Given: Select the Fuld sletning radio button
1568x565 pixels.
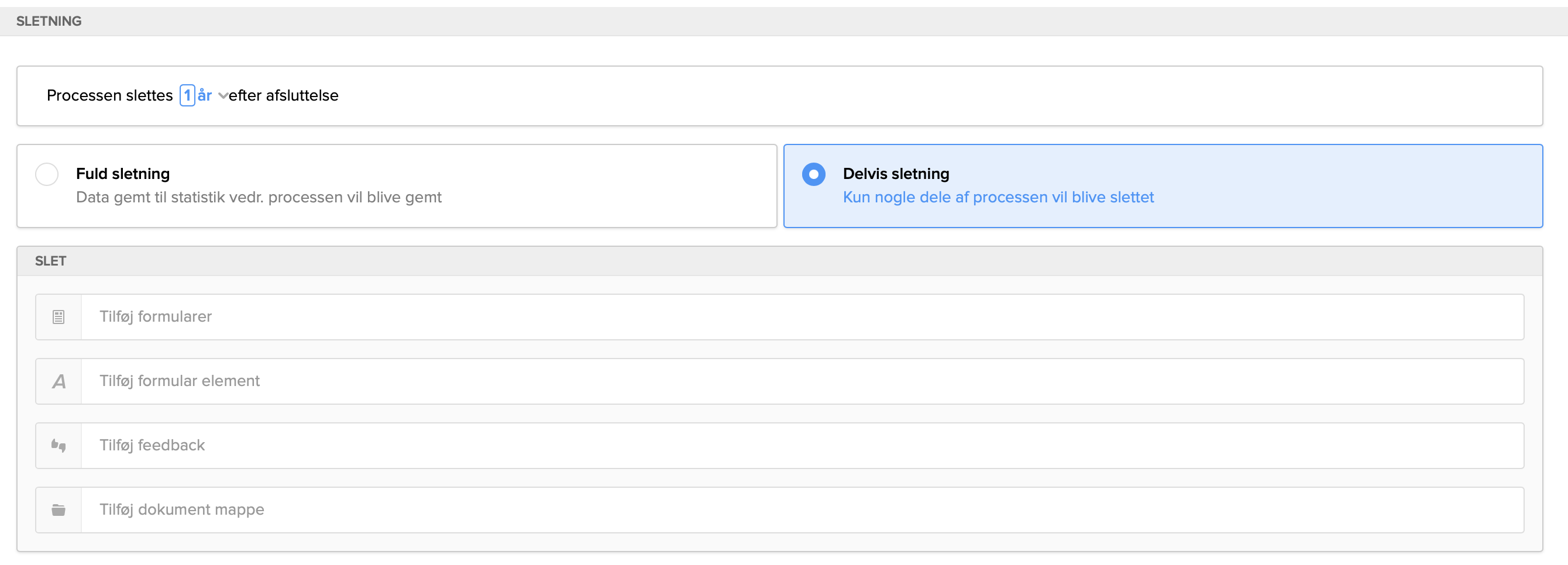Looking at the screenshot, I should (x=47, y=174).
